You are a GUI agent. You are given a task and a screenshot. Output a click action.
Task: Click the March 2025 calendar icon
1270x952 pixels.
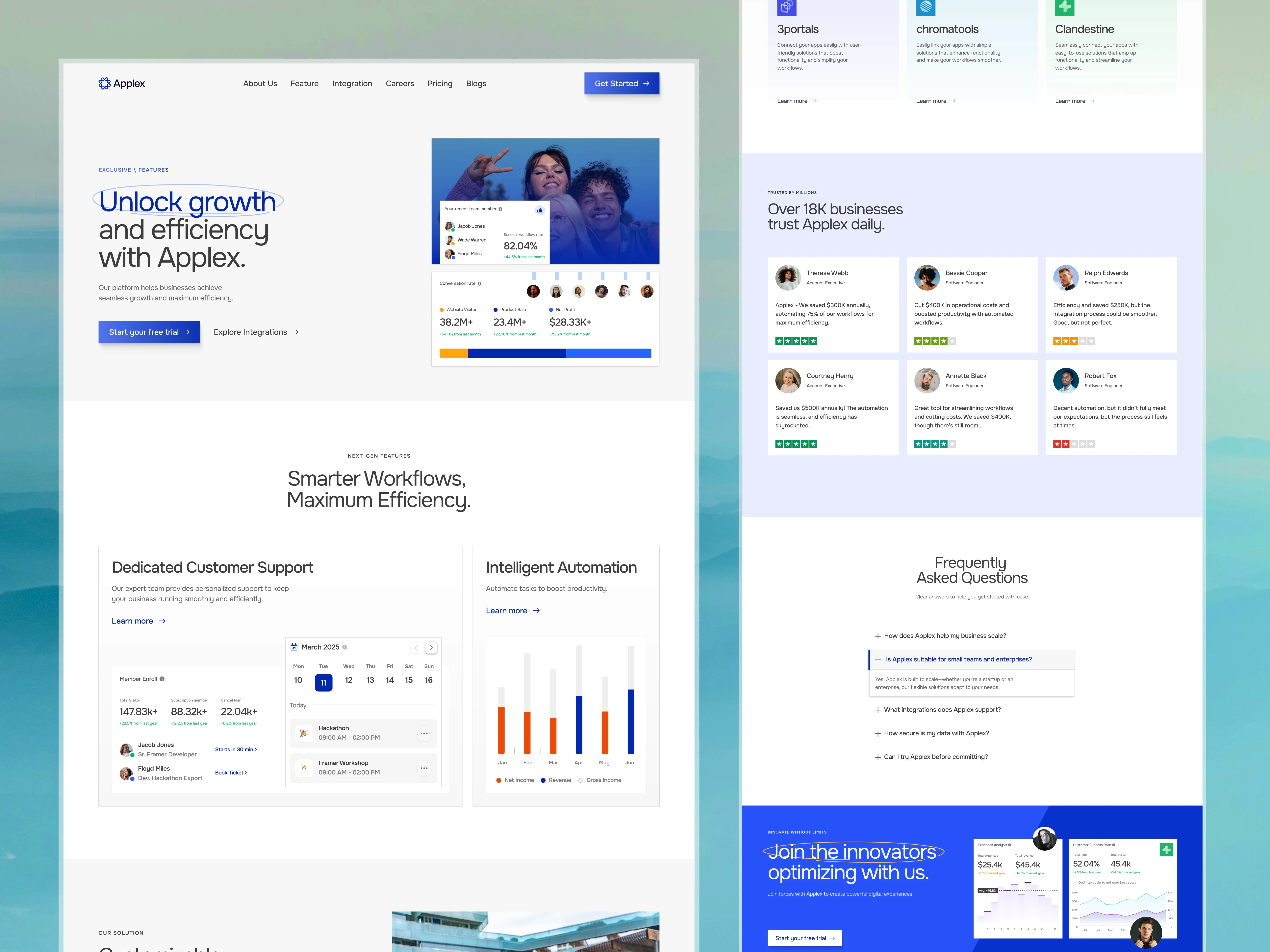click(x=294, y=647)
